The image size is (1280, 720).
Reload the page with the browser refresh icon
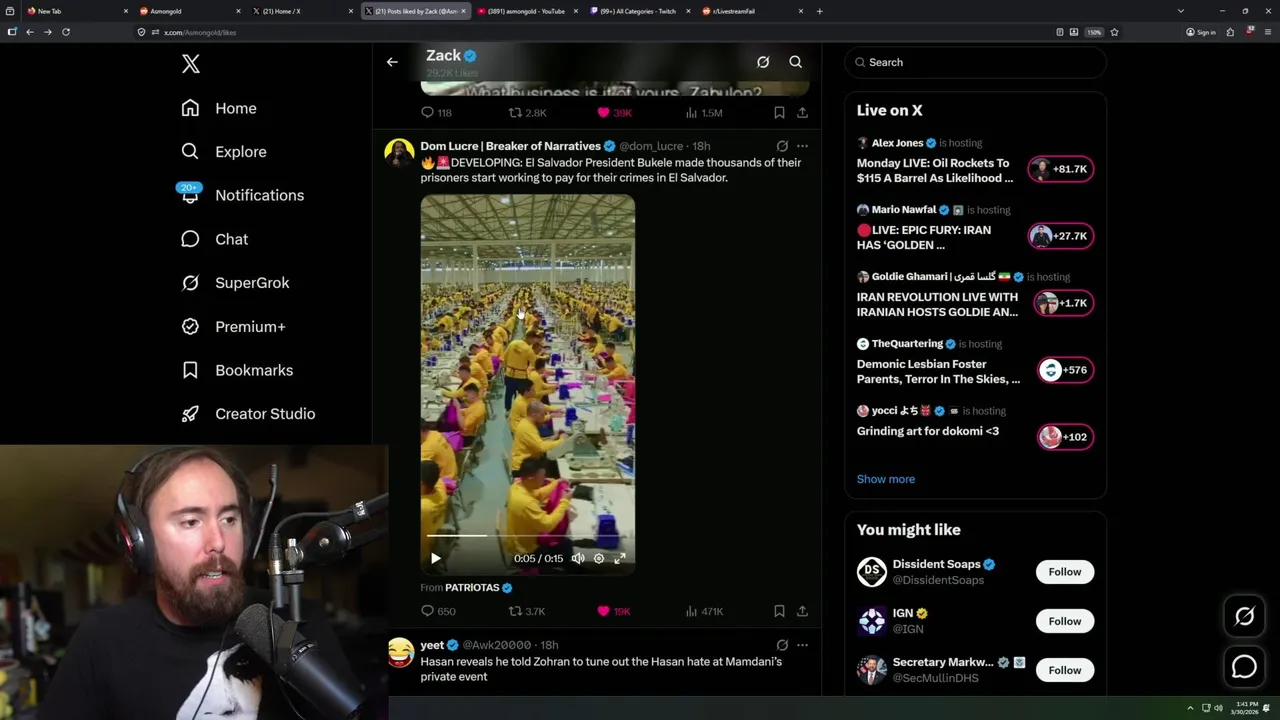(66, 32)
